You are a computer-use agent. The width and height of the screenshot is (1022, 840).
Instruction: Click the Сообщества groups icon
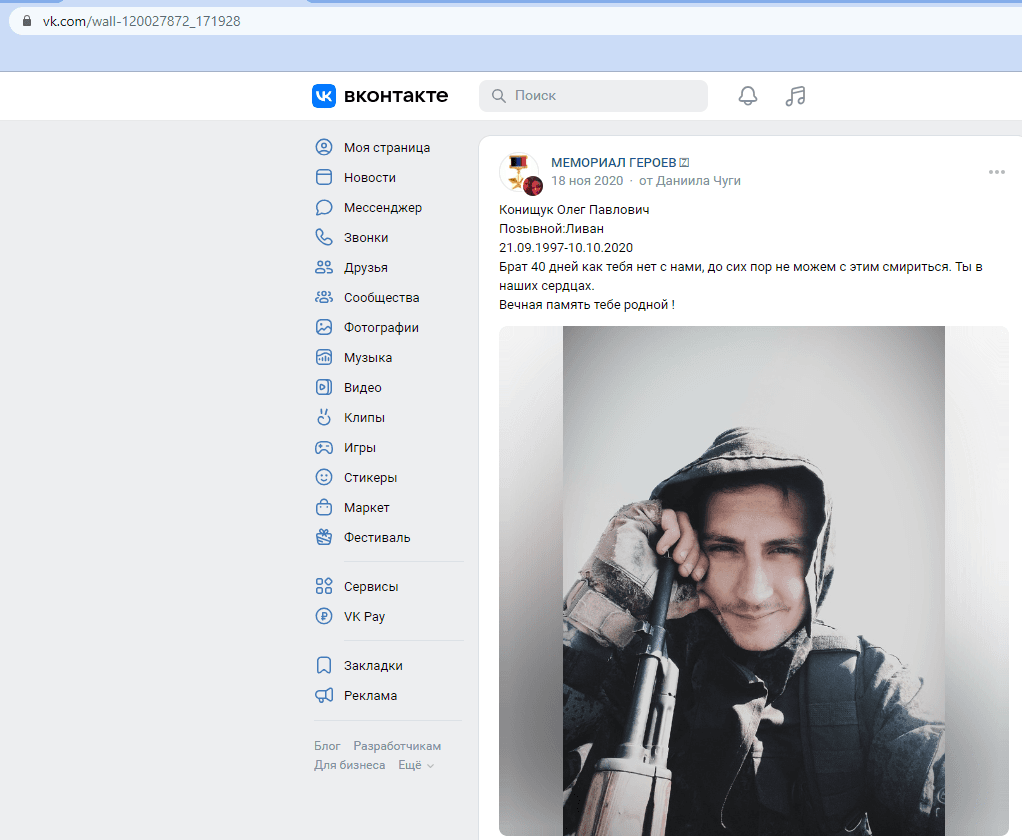[324, 297]
